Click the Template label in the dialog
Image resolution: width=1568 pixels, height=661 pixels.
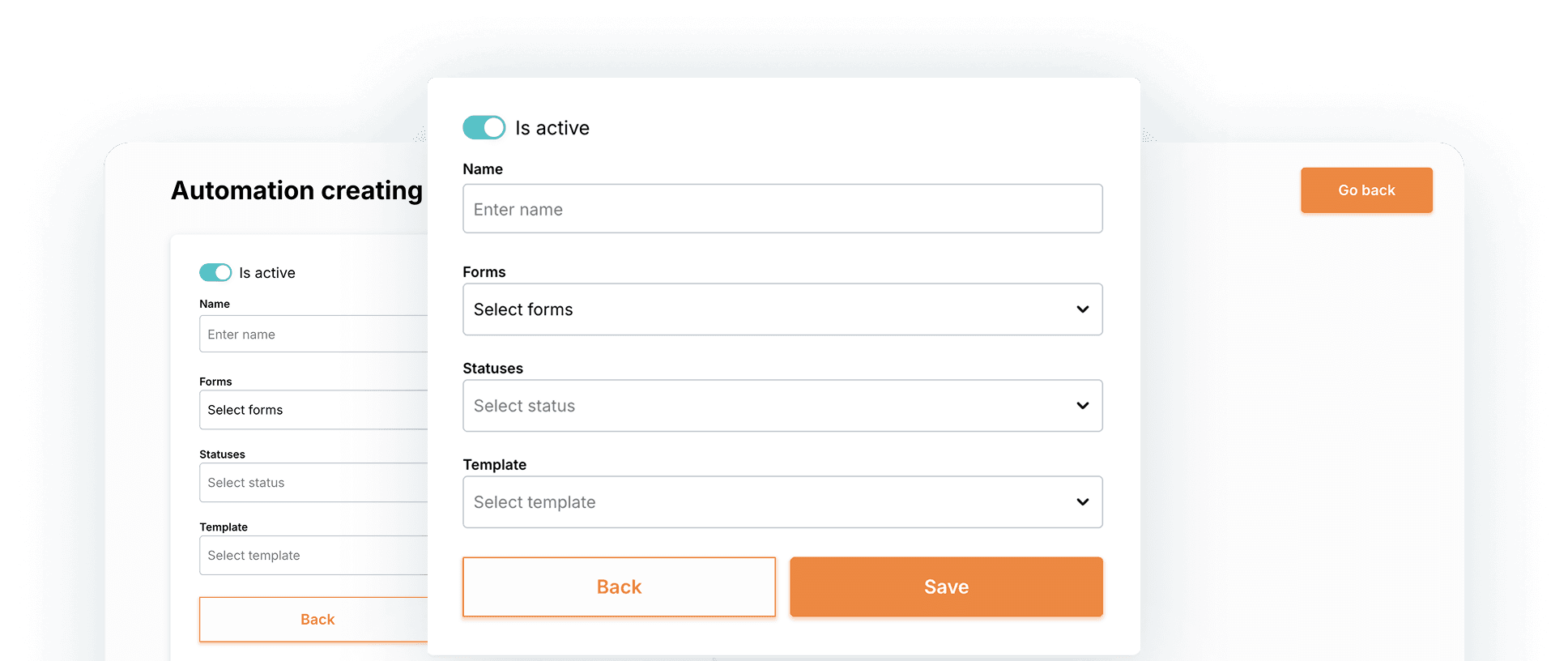pos(494,464)
